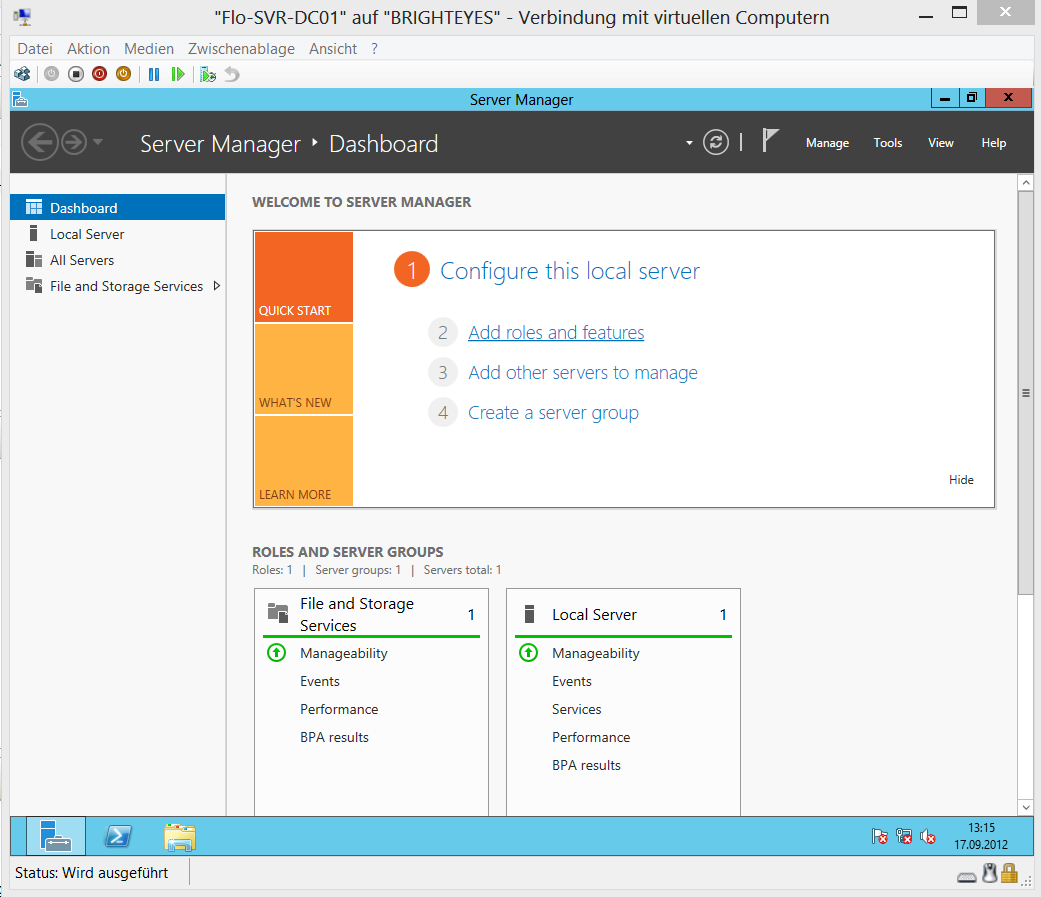Revert the virtual machine
The image size is (1041, 897).
point(231,73)
